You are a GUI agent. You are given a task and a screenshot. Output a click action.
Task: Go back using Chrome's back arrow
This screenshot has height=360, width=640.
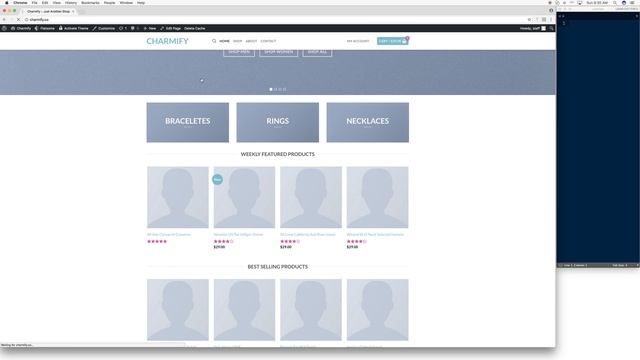4,20
